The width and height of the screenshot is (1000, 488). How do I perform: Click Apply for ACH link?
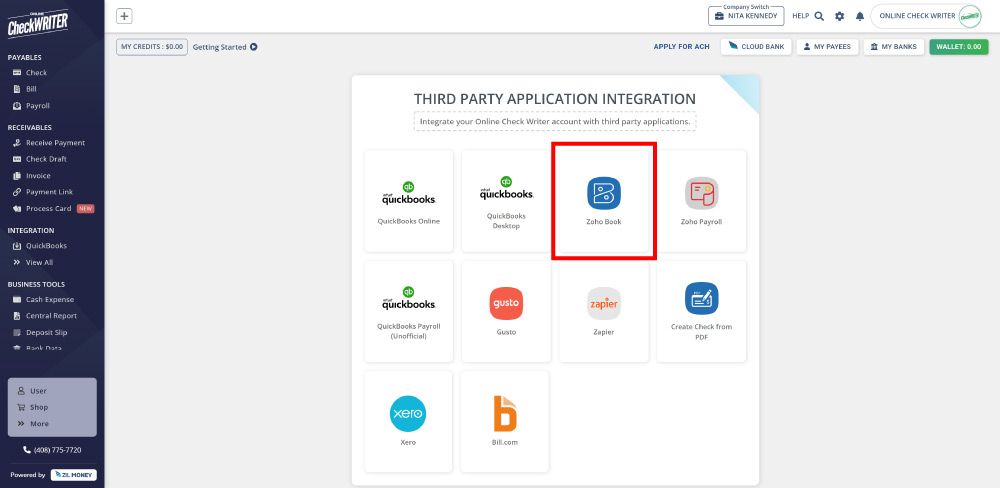click(681, 47)
